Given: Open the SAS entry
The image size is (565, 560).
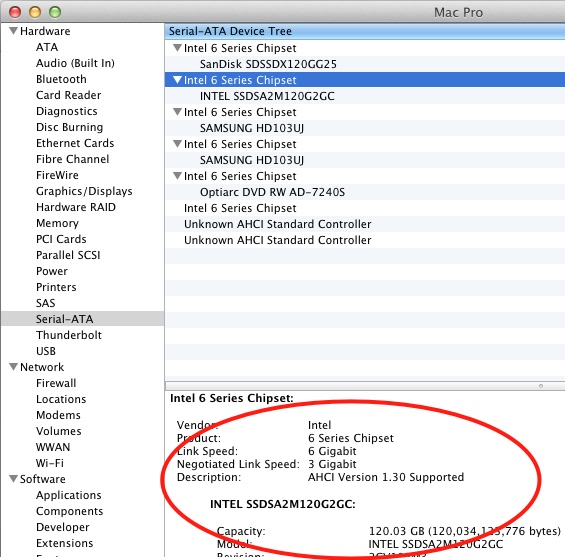Looking at the screenshot, I should (x=45, y=303).
